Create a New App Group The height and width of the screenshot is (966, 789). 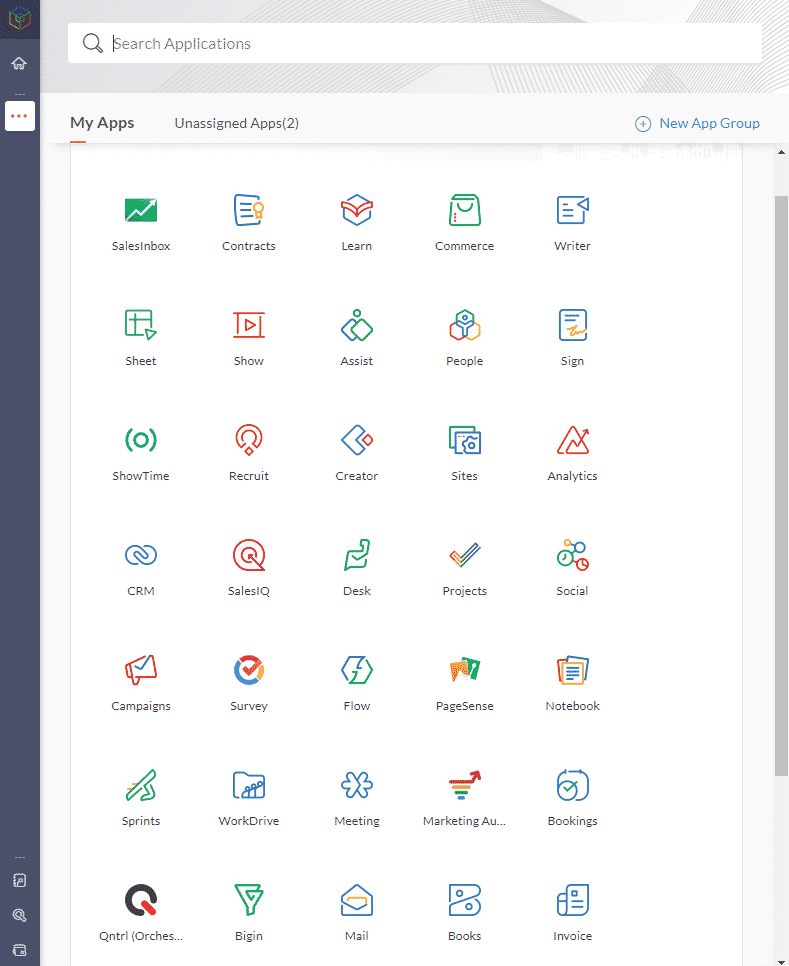tap(697, 123)
